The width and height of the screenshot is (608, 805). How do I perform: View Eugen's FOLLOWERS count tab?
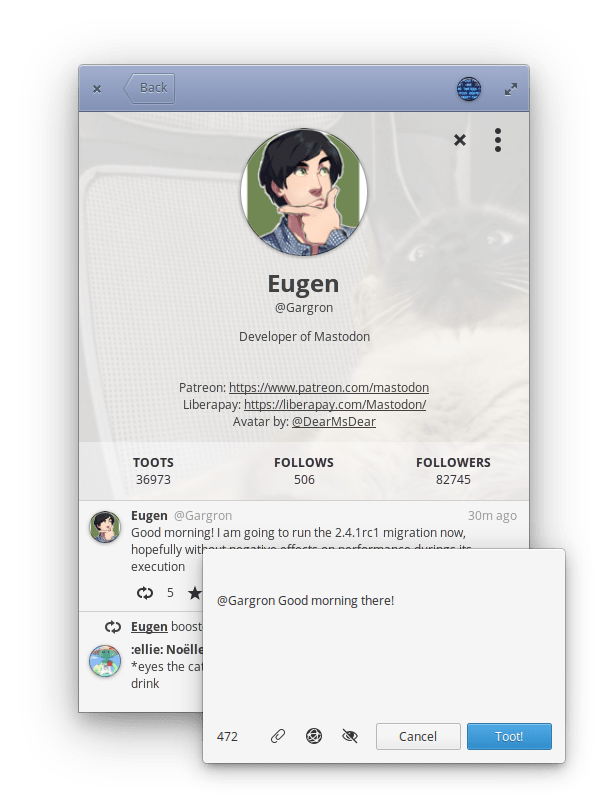coord(453,471)
